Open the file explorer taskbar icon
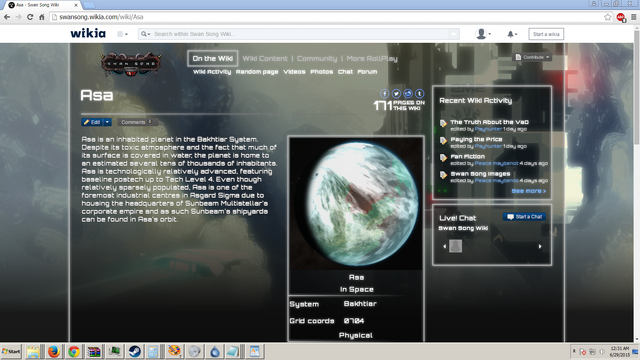Image resolution: width=640 pixels, height=360 pixels. coord(33,351)
